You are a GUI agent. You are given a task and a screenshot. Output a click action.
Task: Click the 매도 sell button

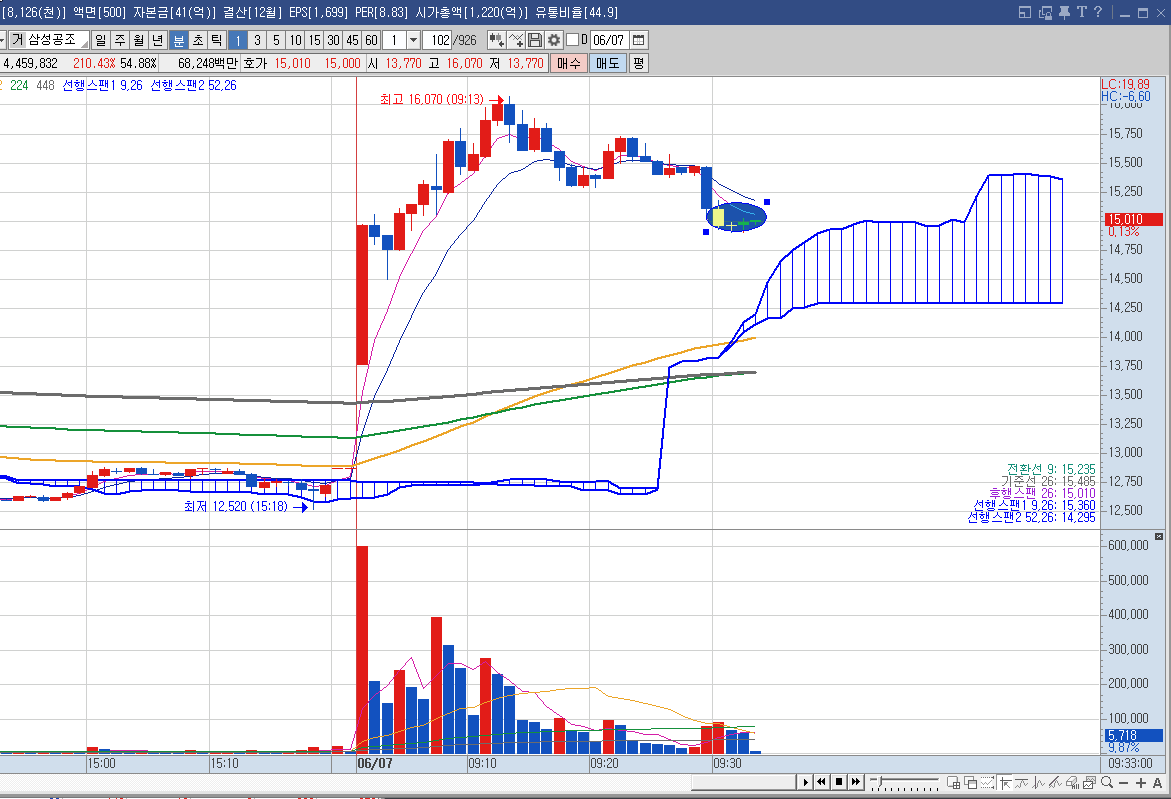click(606, 62)
